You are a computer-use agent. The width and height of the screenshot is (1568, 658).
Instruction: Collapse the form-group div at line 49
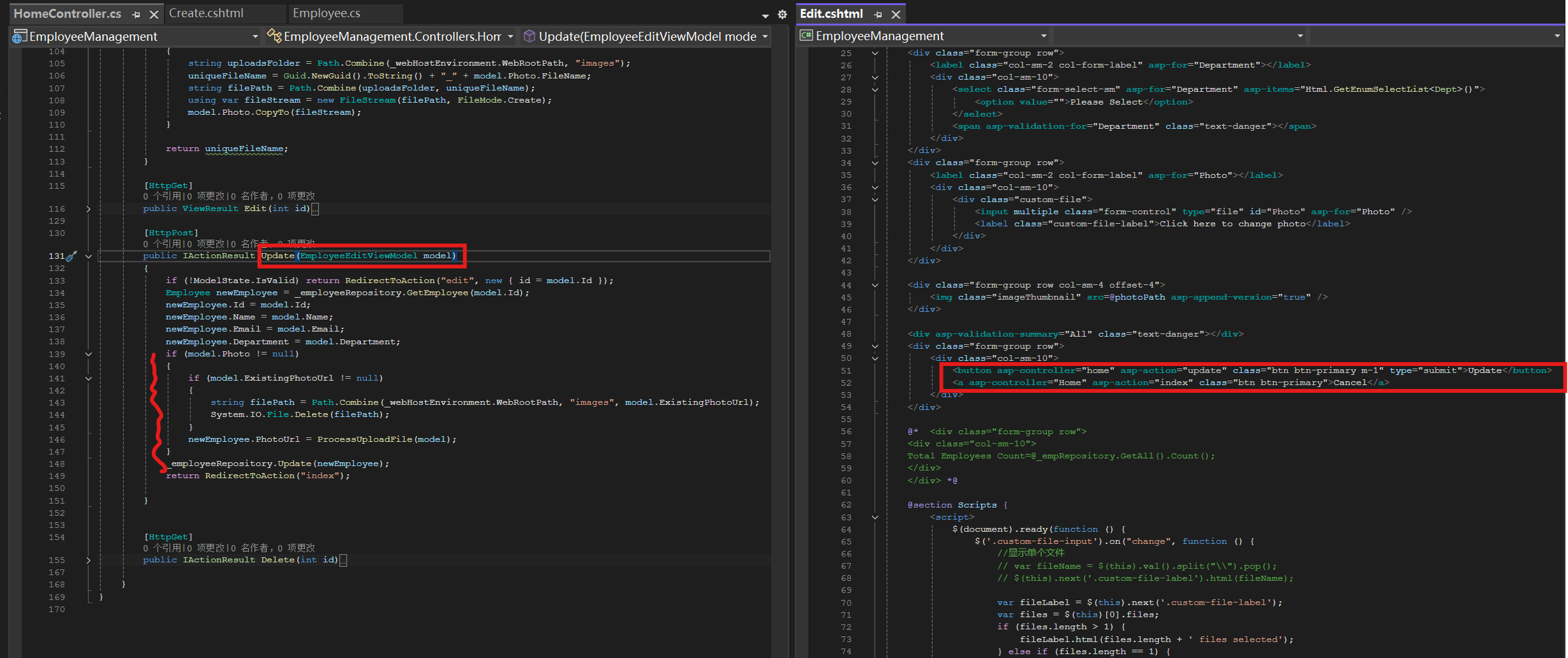click(x=875, y=346)
